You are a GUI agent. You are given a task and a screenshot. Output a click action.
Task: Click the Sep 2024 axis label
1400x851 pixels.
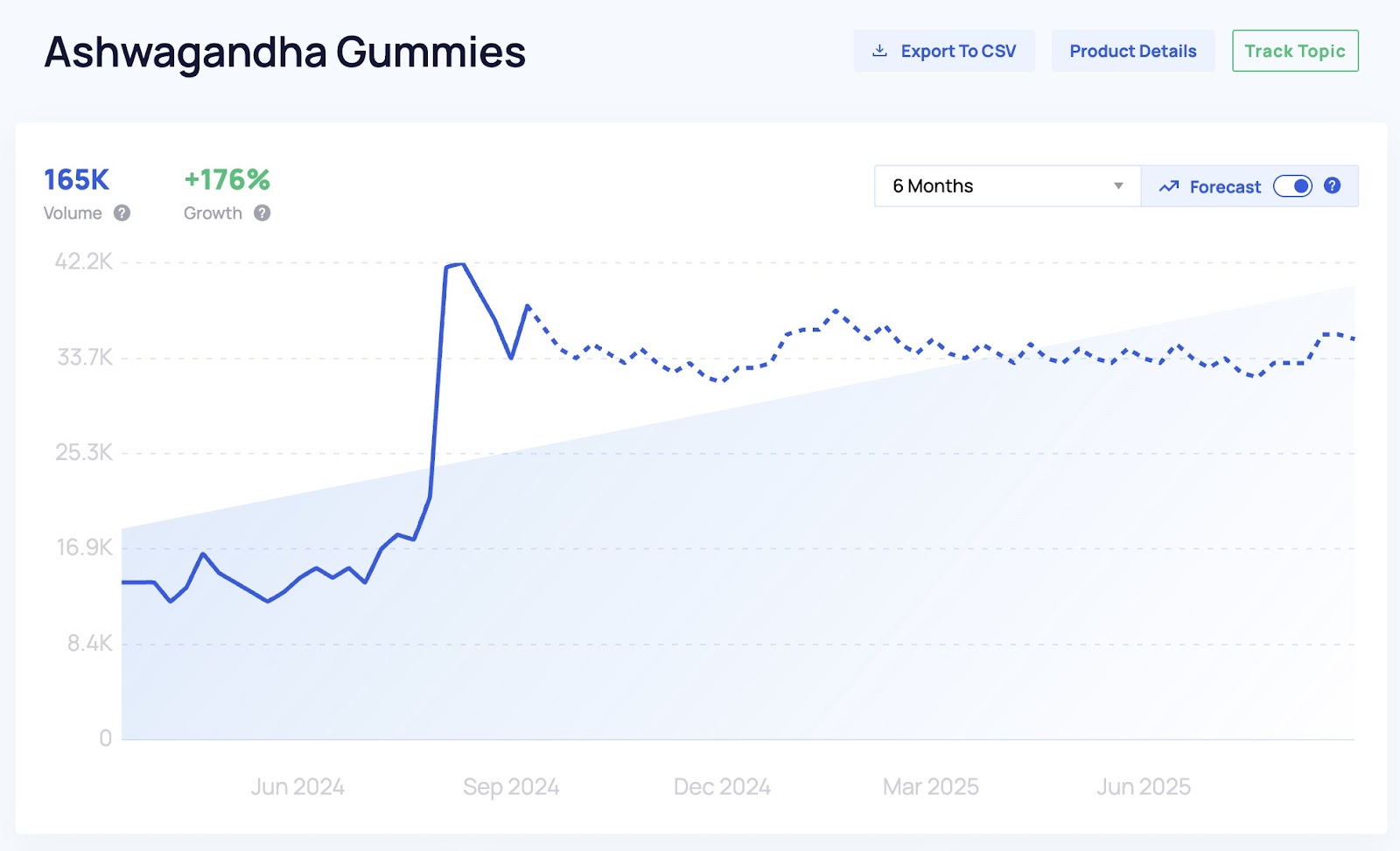pos(511,786)
